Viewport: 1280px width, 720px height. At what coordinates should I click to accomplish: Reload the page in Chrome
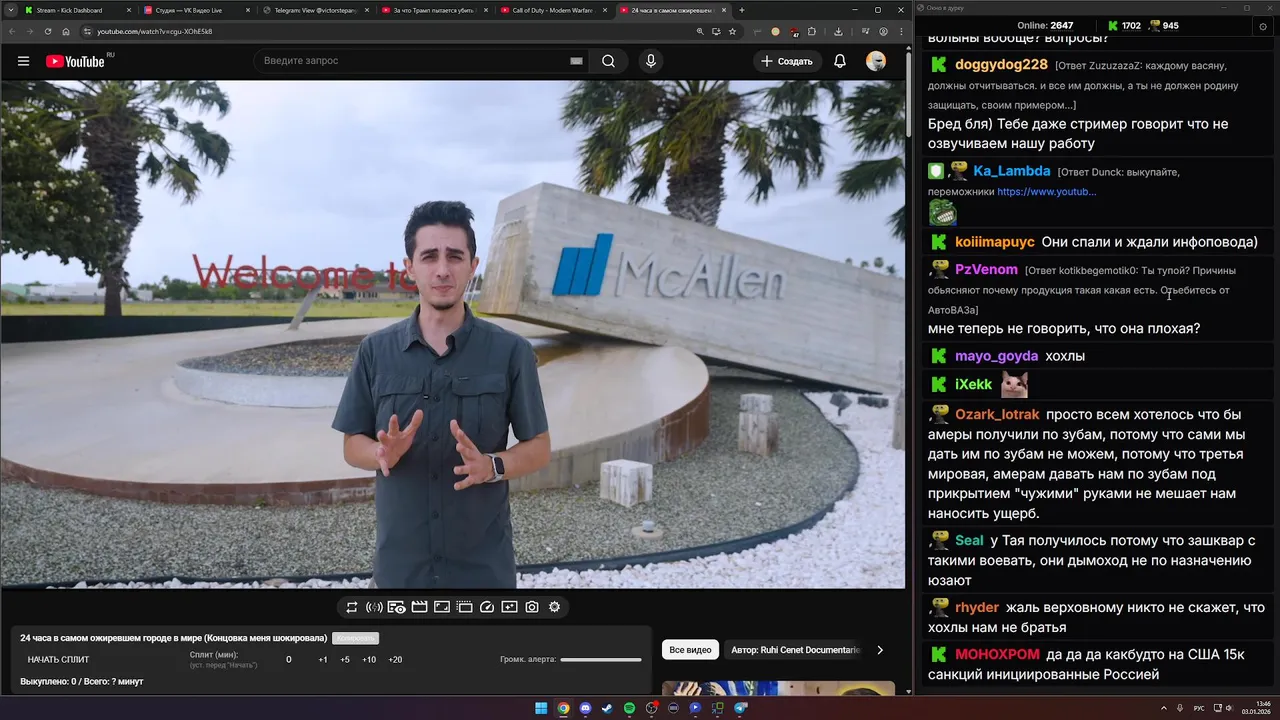pyautogui.click(x=47, y=31)
